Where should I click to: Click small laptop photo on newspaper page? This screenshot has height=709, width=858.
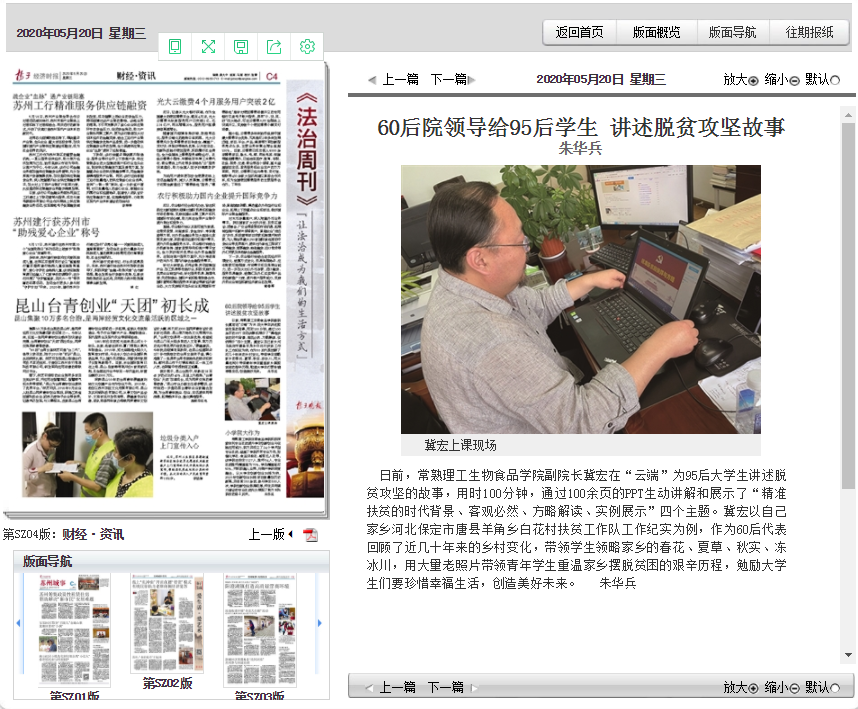tap(252, 399)
